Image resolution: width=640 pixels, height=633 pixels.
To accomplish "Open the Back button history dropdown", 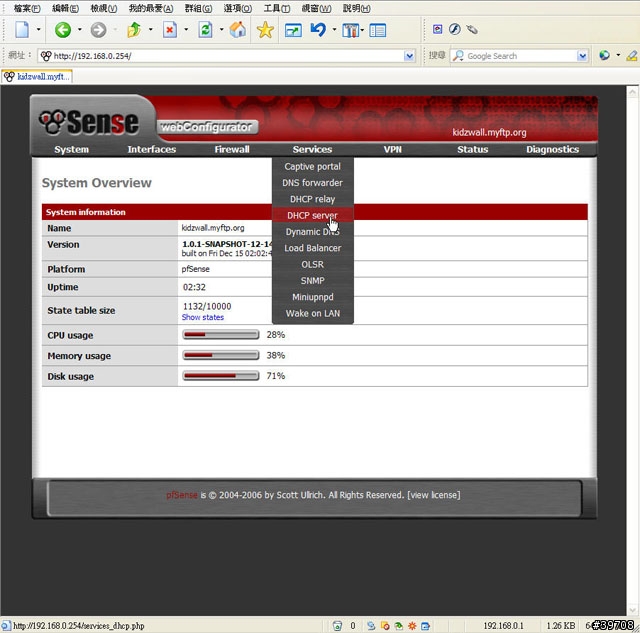I will 80,29.
